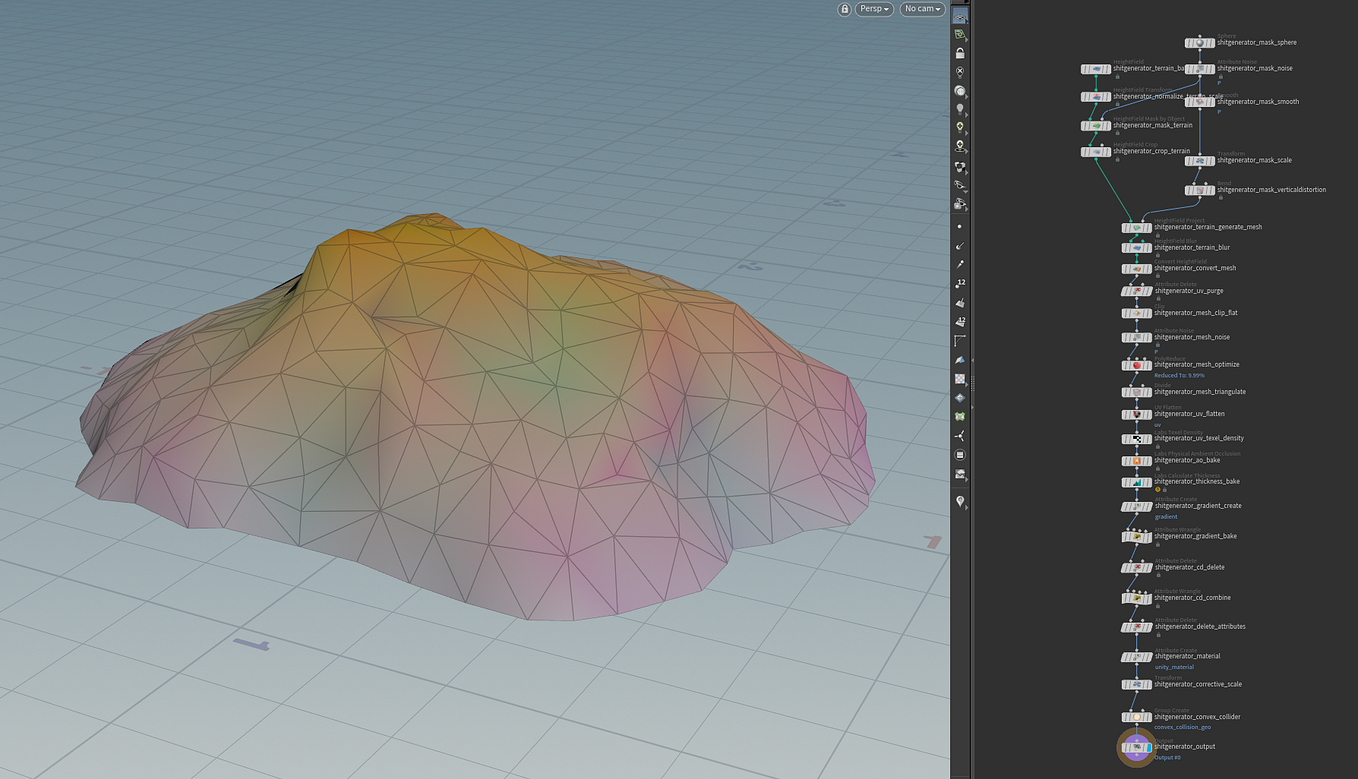The width and height of the screenshot is (1358, 779).
Task: Click the shitgenerator_delete_attributes node name
Action: pos(1200,627)
